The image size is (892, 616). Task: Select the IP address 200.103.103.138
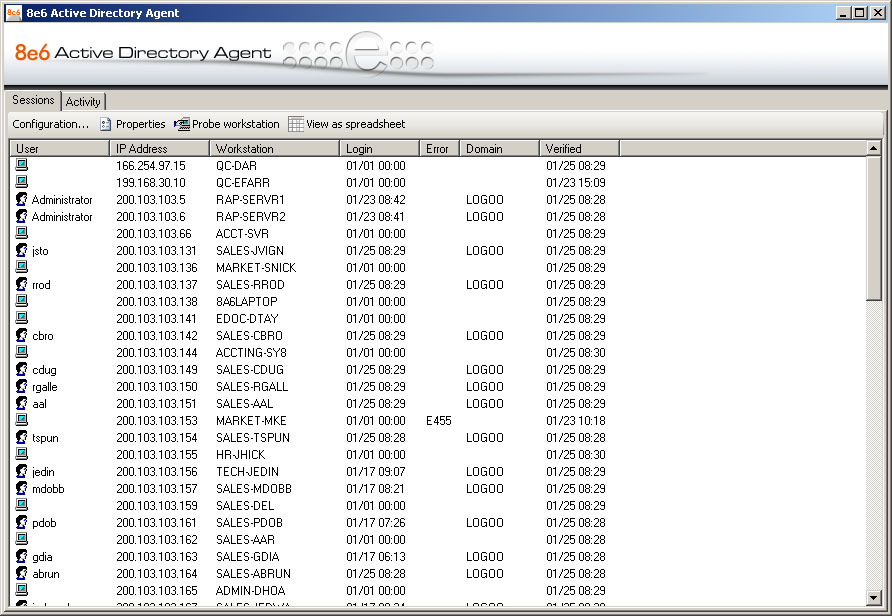[157, 301]
